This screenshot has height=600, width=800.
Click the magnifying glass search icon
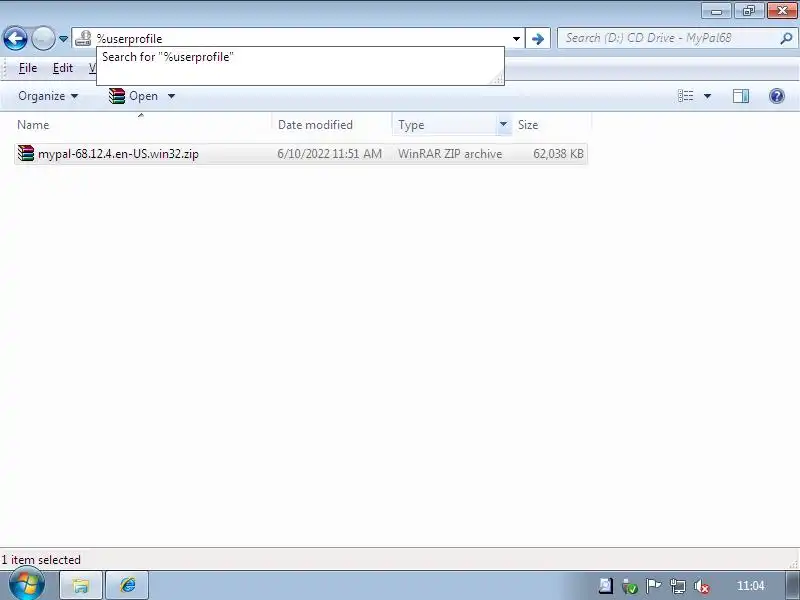click(787, 38)
